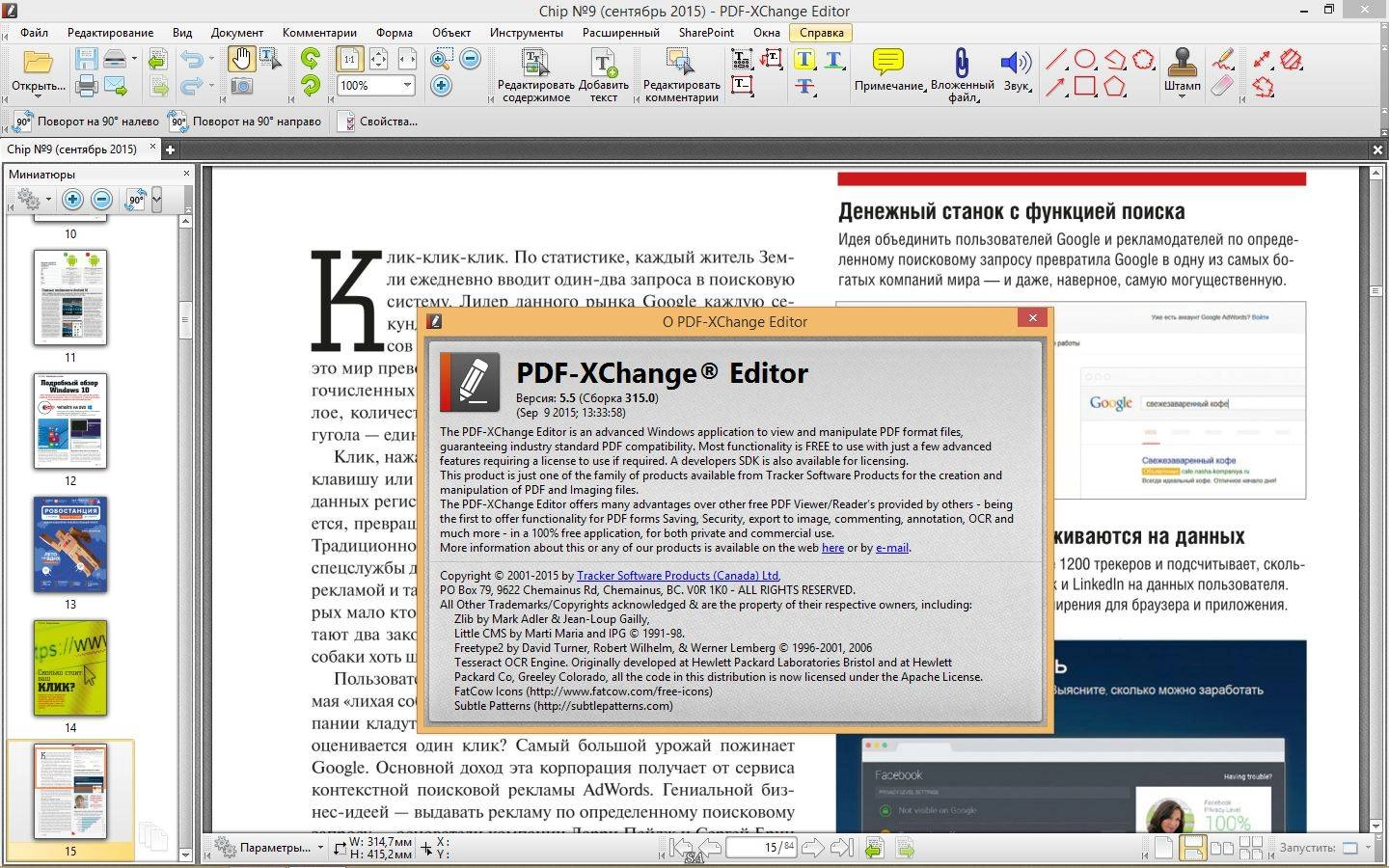This screenshot has height=868, width=1389.
Task: Select the Rectangle drawing tool
Action: point(1085,87)
